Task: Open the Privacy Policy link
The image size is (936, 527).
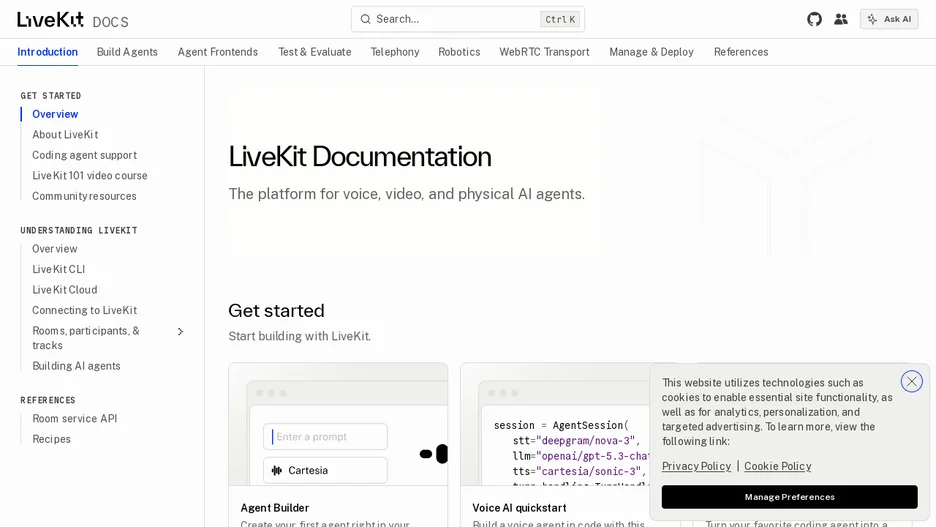Action: (x=696, y=466)
